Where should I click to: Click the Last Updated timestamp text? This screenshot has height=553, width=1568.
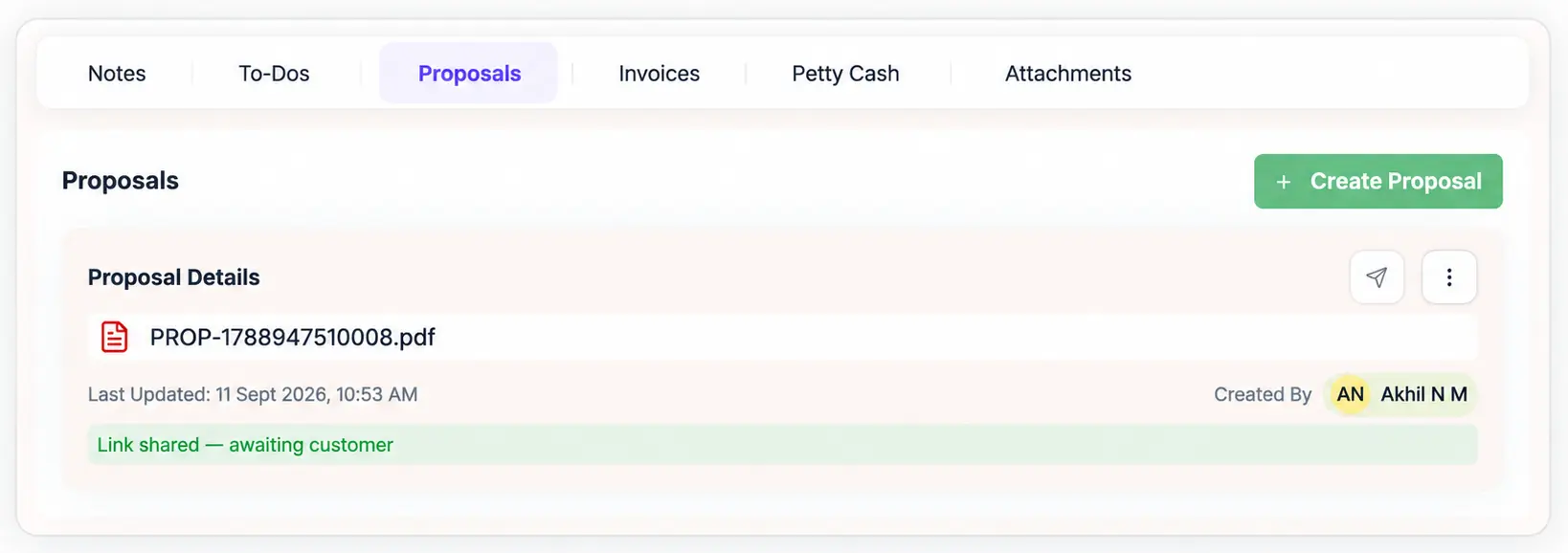click(253, 394)
